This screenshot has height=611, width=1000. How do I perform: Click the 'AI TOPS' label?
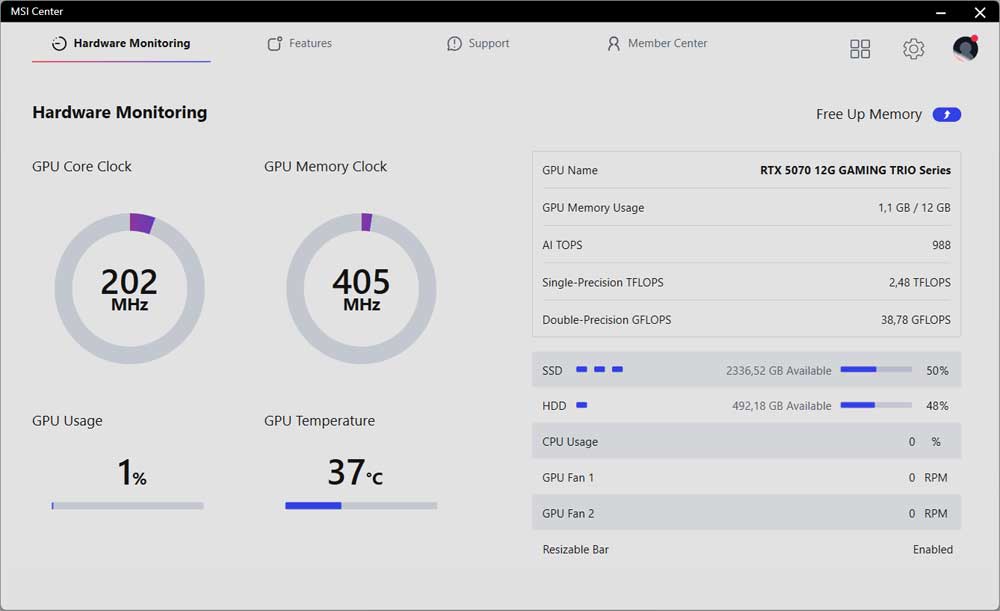[562, 245]
